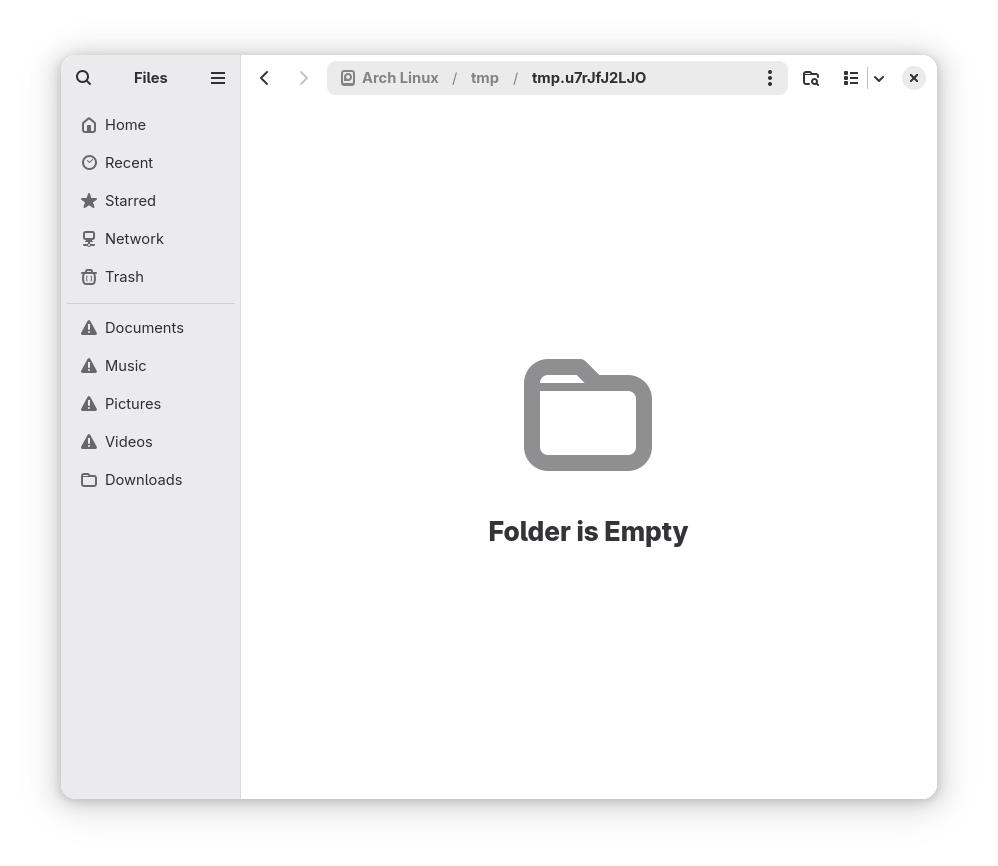This screenshot has height=866, width=998.
Task: Open the Starred sidebar entry
Action: click(x=151, y=201)
